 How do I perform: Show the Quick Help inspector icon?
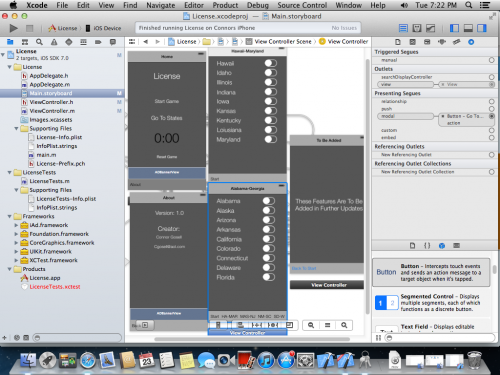pos(412,42)
